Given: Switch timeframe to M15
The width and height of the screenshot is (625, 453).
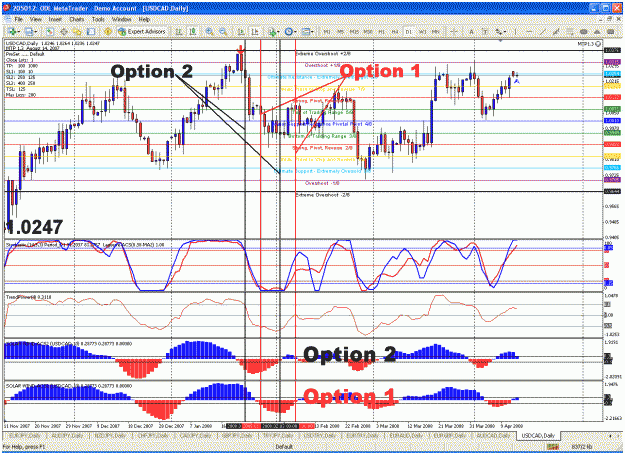Looking at the screenshot, I should pos(354,32).
